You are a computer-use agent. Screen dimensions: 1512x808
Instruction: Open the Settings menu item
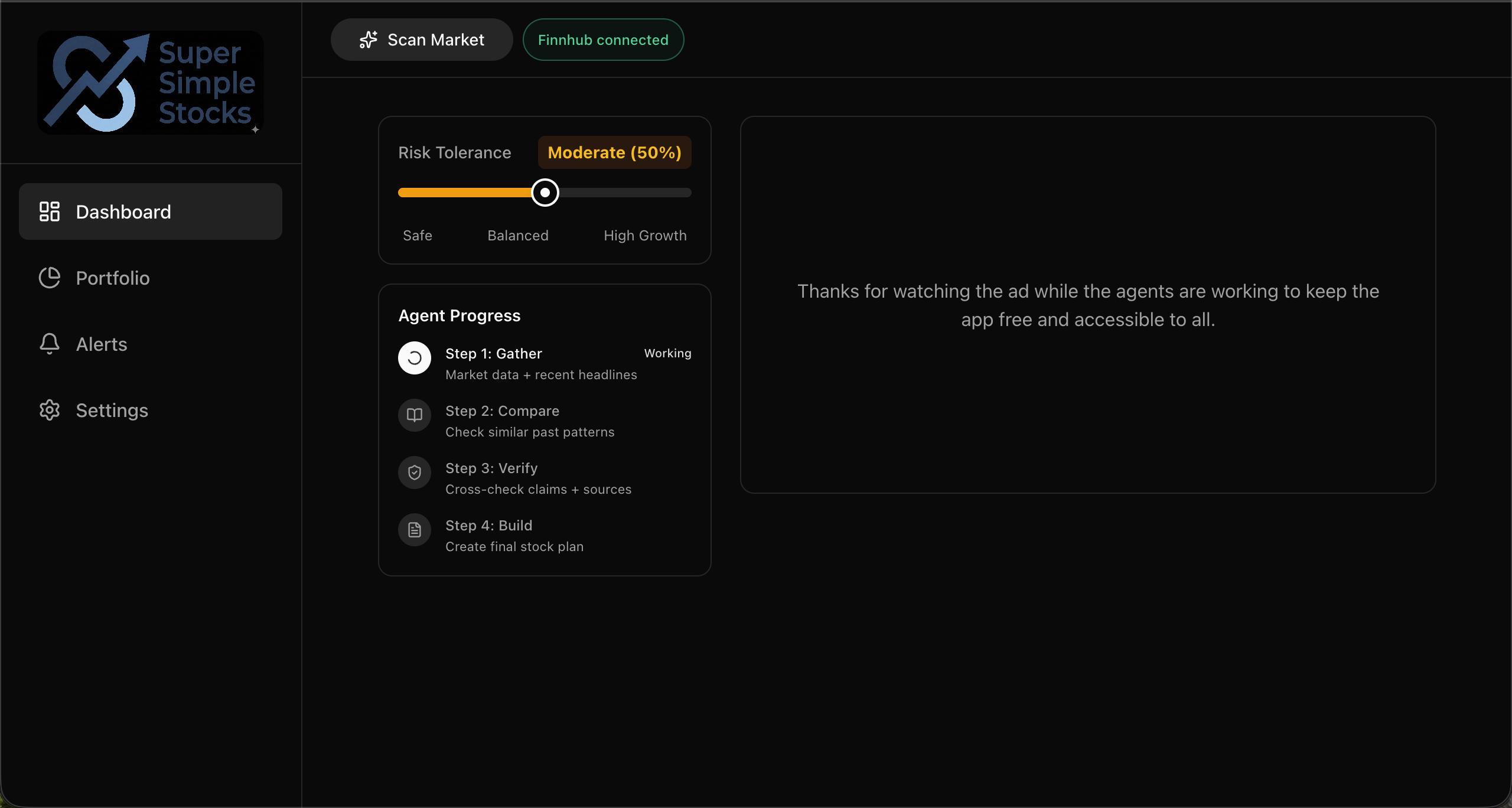pos(112,410)
